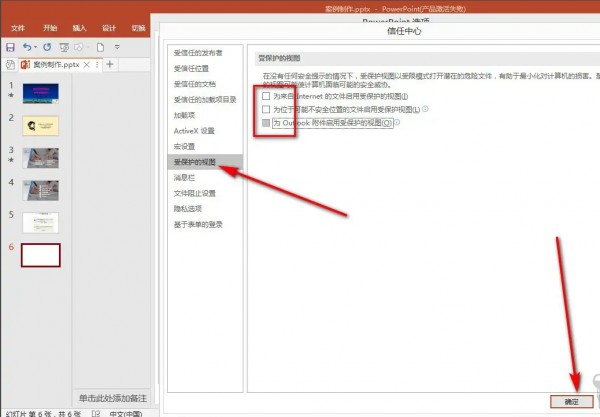The width and height of the screenshot is (600, 417).
Task: Select 受信任的发布者 in Trust Center list
Action: [198, 53]
